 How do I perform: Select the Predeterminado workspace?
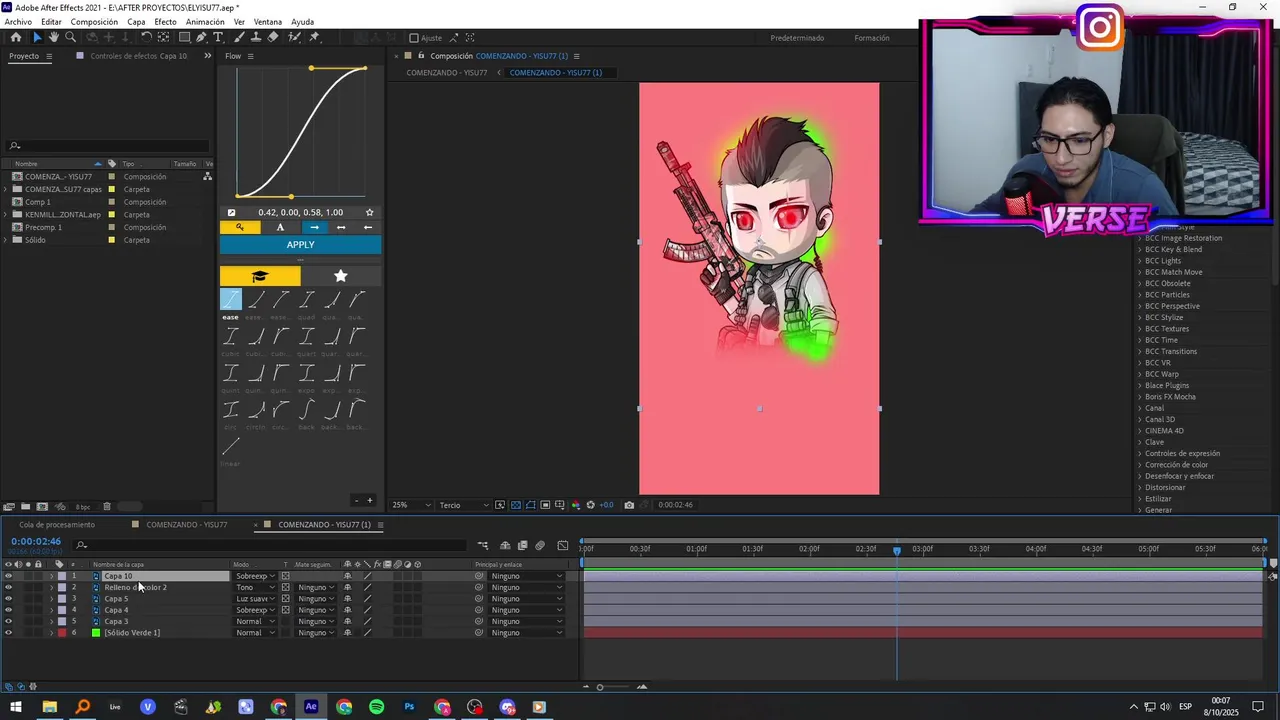click(797, 38)
